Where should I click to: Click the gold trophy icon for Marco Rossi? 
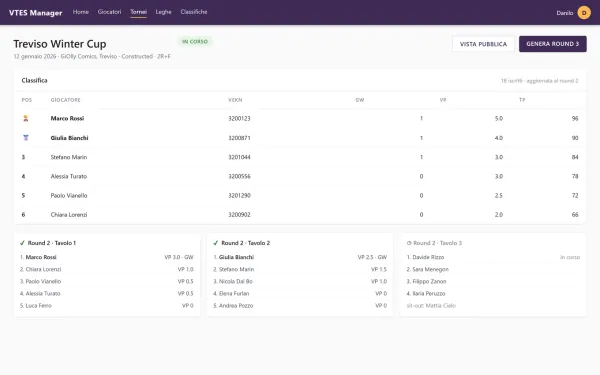(26, 118)
